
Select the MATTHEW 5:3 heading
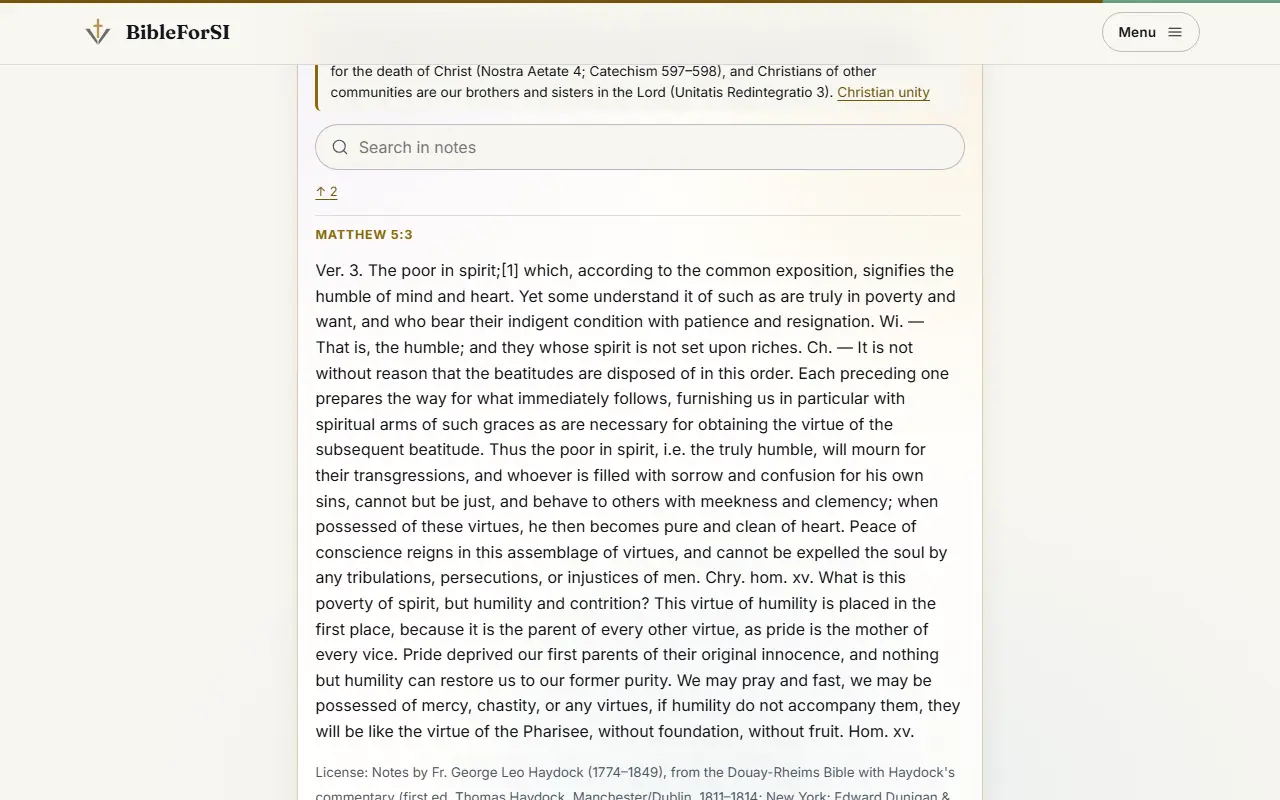[x=364, y=235]
